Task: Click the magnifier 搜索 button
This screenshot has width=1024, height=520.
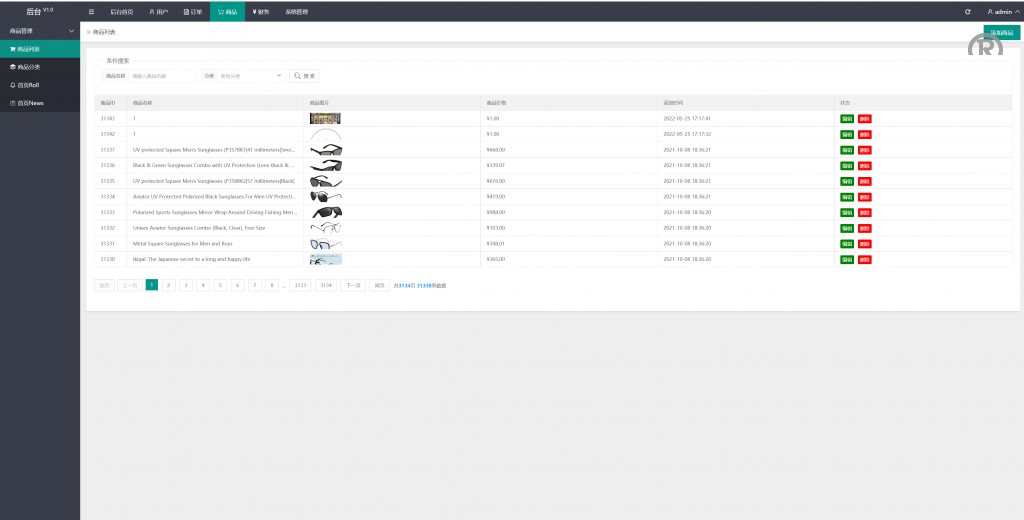Action: coord(304,76)
